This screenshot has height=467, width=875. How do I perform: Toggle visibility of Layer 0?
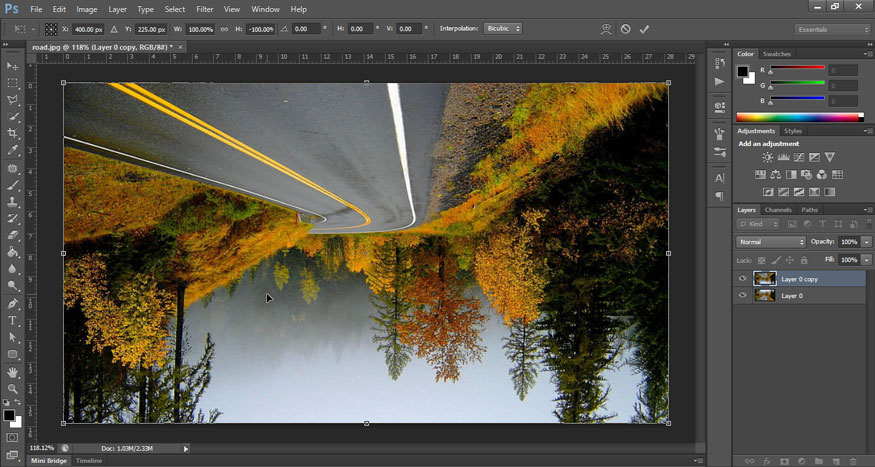[x=742, y=296]
